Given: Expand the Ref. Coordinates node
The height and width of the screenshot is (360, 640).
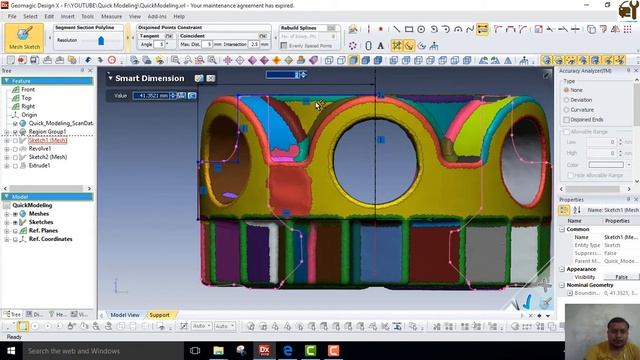Looking at the screenshot, I should tap(7, 240).
